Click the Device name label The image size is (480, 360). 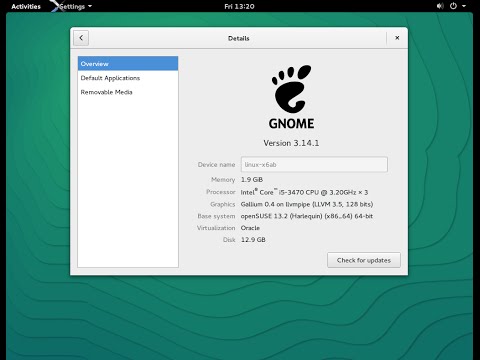click(216, 164)
